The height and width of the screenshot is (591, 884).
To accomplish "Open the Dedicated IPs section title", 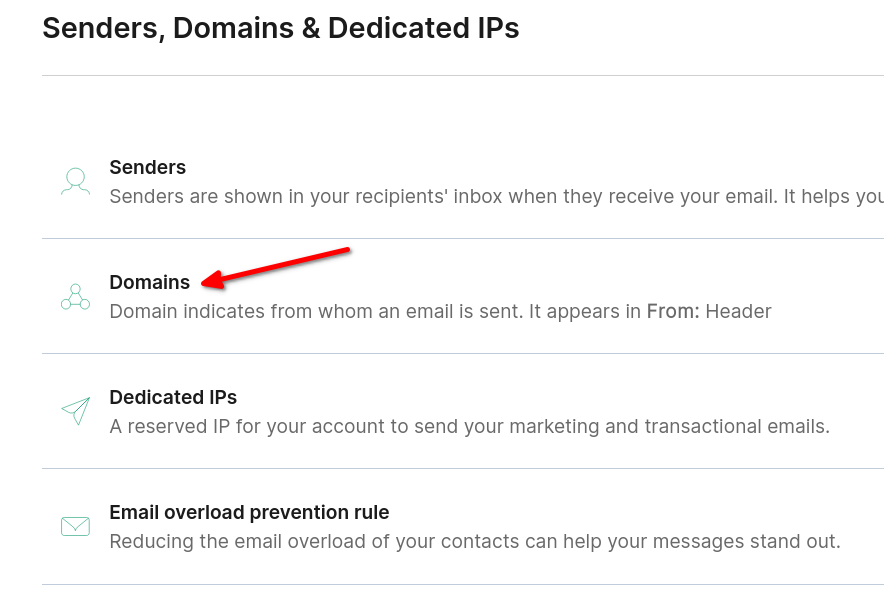I will [x=173, y=398].
